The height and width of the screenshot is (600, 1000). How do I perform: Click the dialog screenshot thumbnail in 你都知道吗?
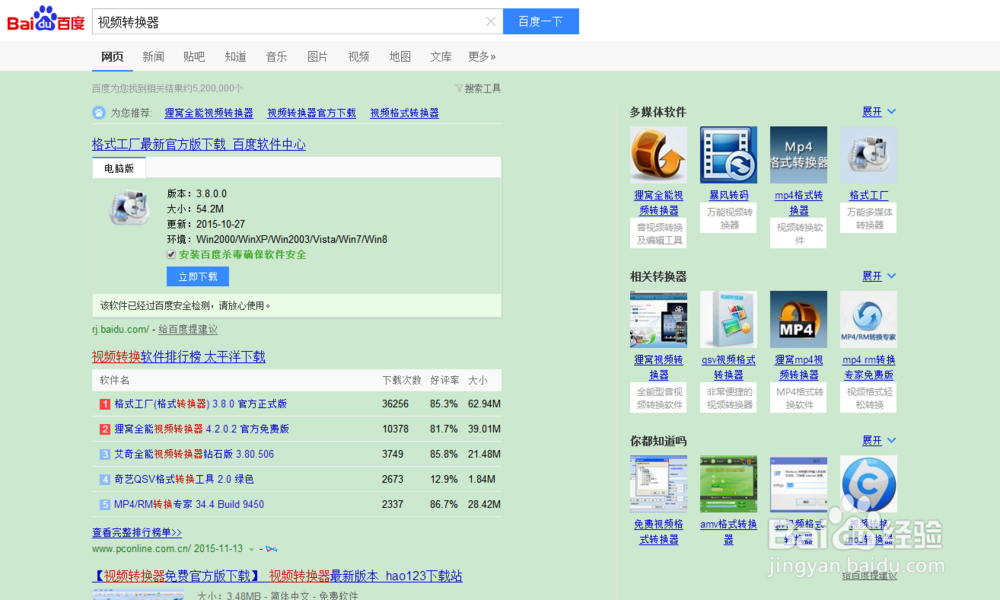click(798, 484)
